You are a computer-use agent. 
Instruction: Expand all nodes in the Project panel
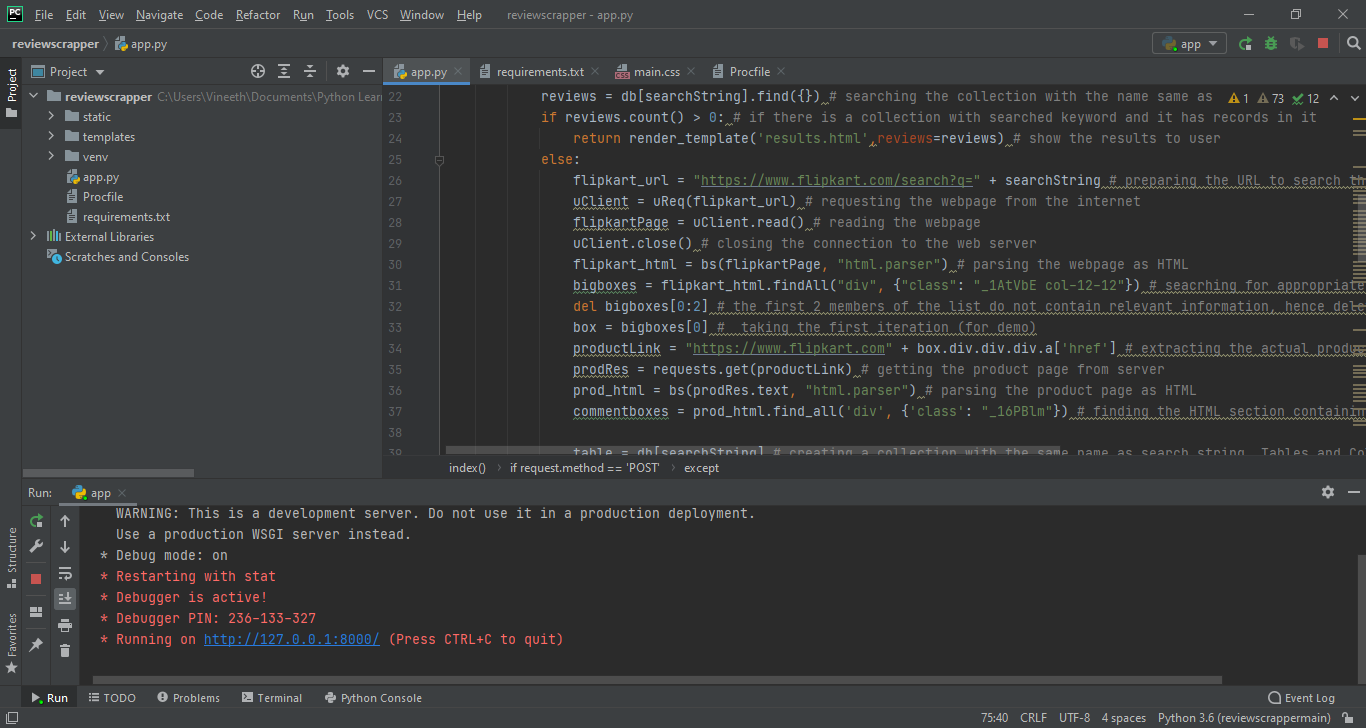point(284,71)
